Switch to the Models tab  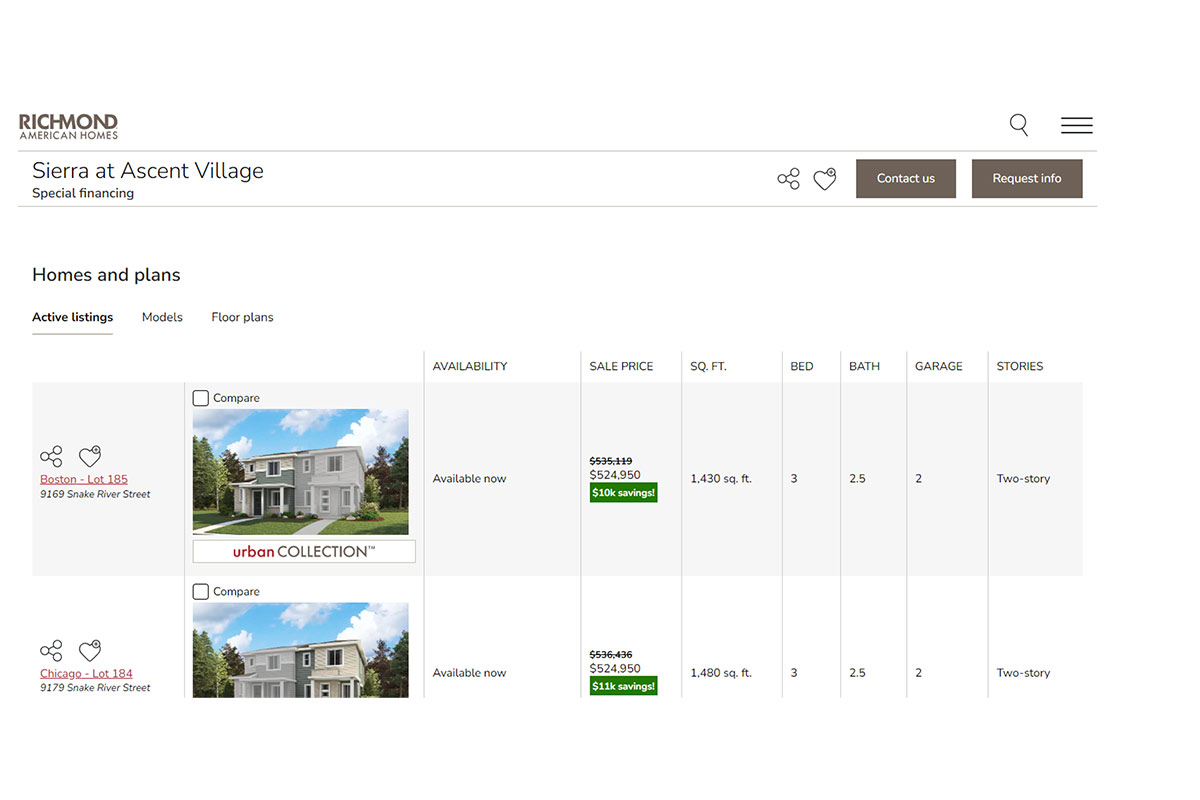click(x=162, y=317)
